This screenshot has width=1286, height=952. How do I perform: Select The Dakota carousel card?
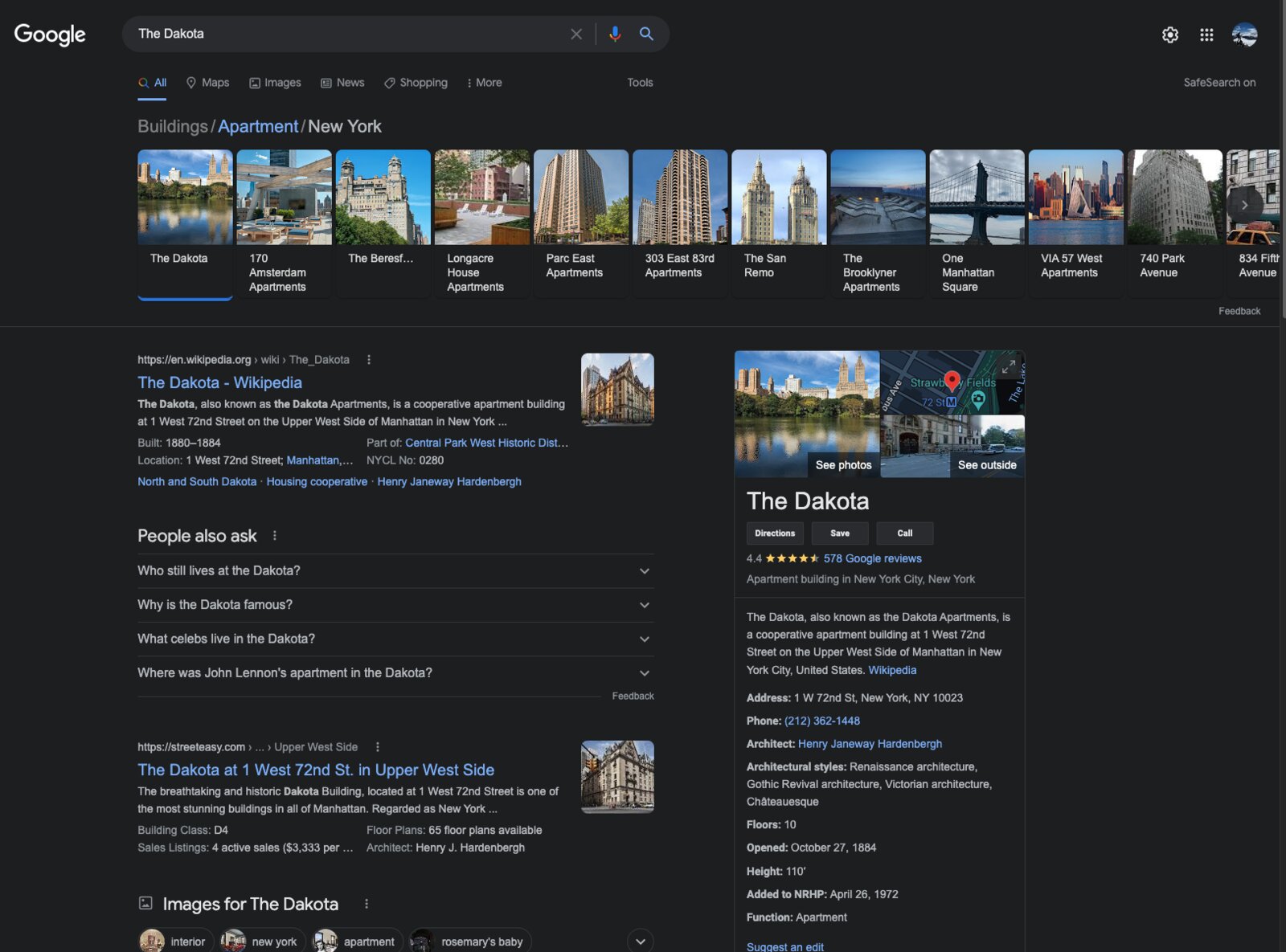185,224
